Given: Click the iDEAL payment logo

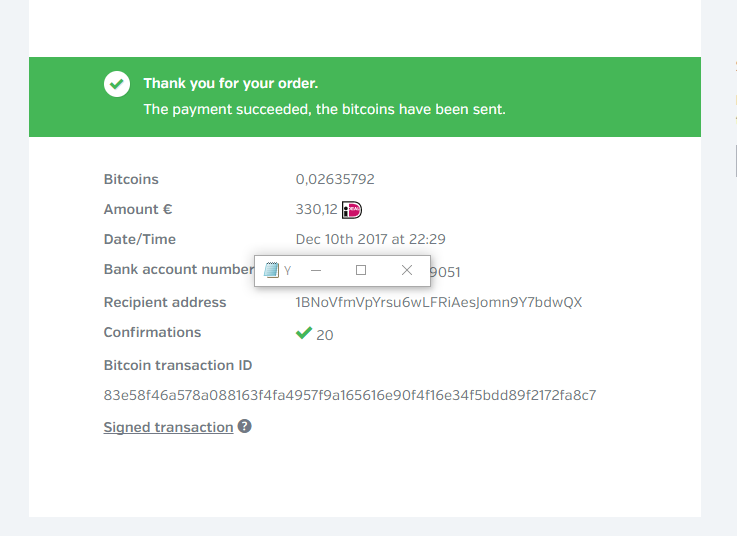Looking at the screenshot, I should point(351,210).
